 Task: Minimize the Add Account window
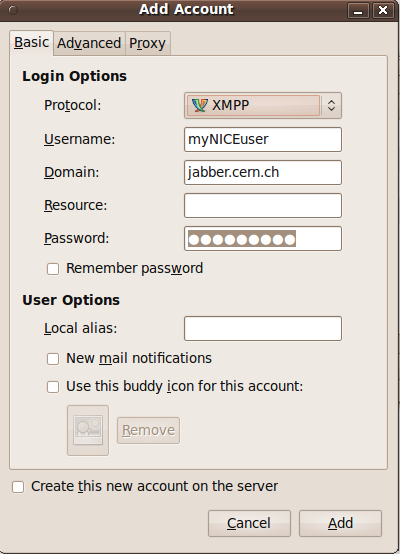pyautogui.click(x=358, y=10)
